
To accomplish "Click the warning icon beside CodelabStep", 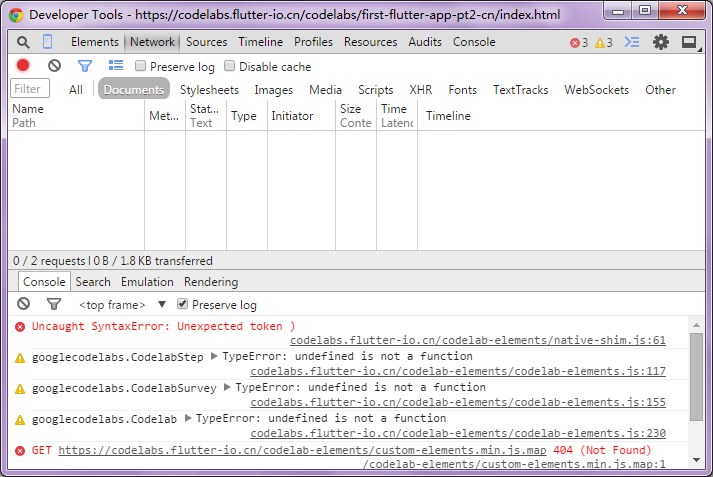I will (20, 358).
